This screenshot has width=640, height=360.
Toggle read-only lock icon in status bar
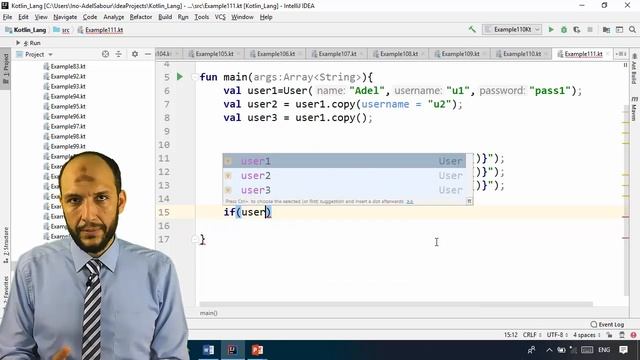(x=609, y=335)
